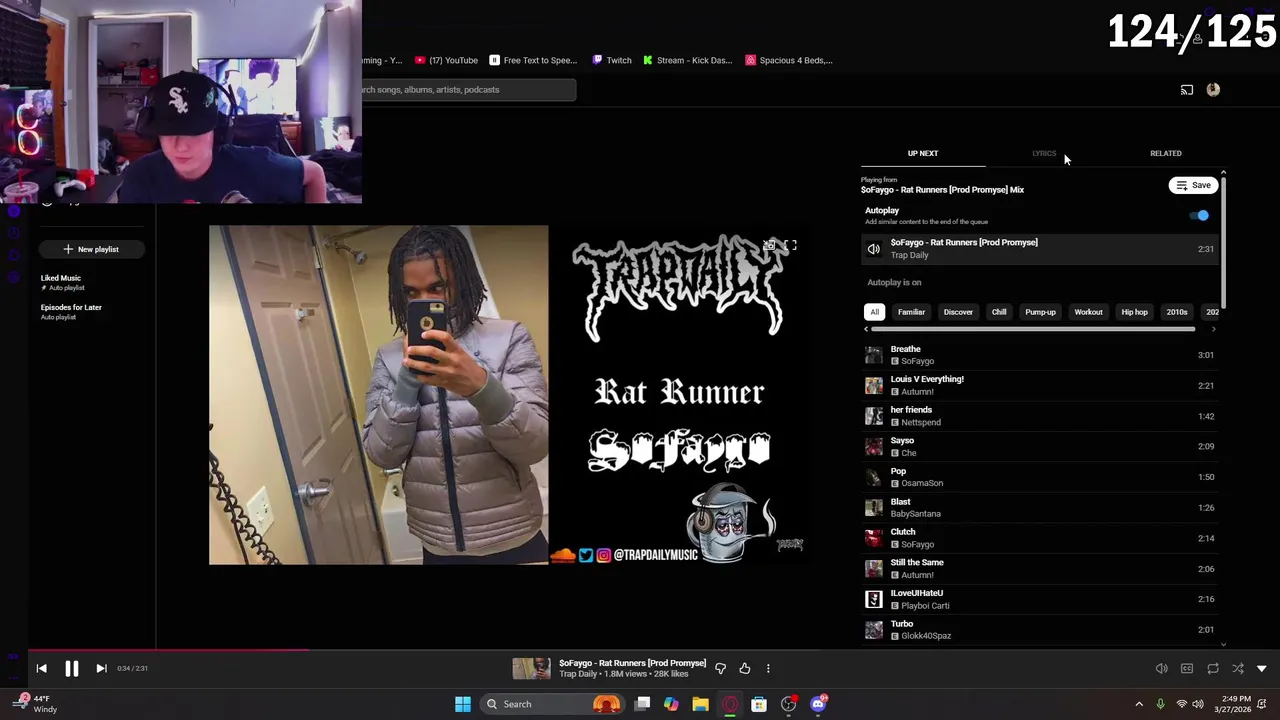Play her friends by Nettspend
The width and height of the screenshot is (1280, 720).
(x=1040, y=416)
